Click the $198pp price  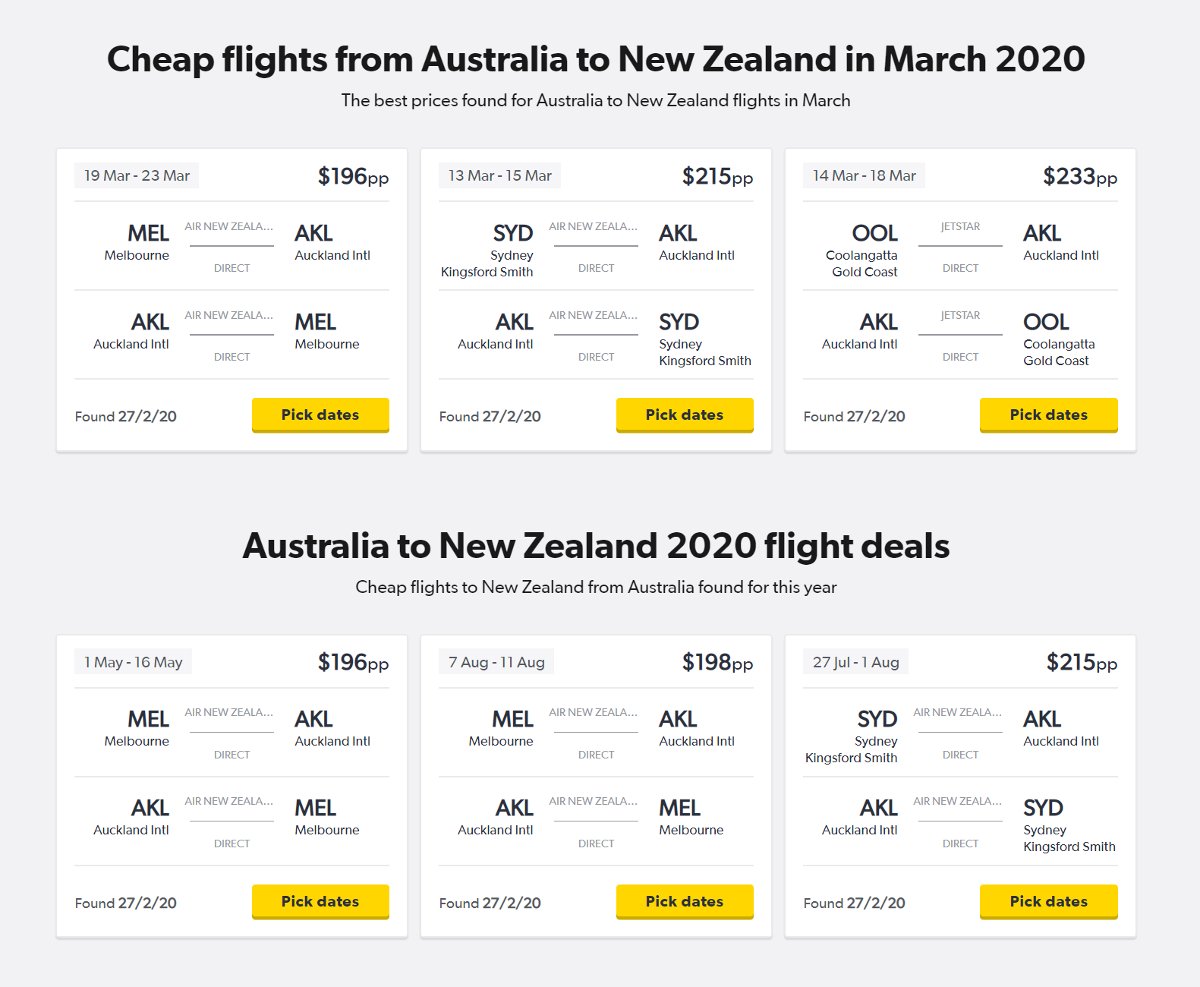[x=717, y=663]
